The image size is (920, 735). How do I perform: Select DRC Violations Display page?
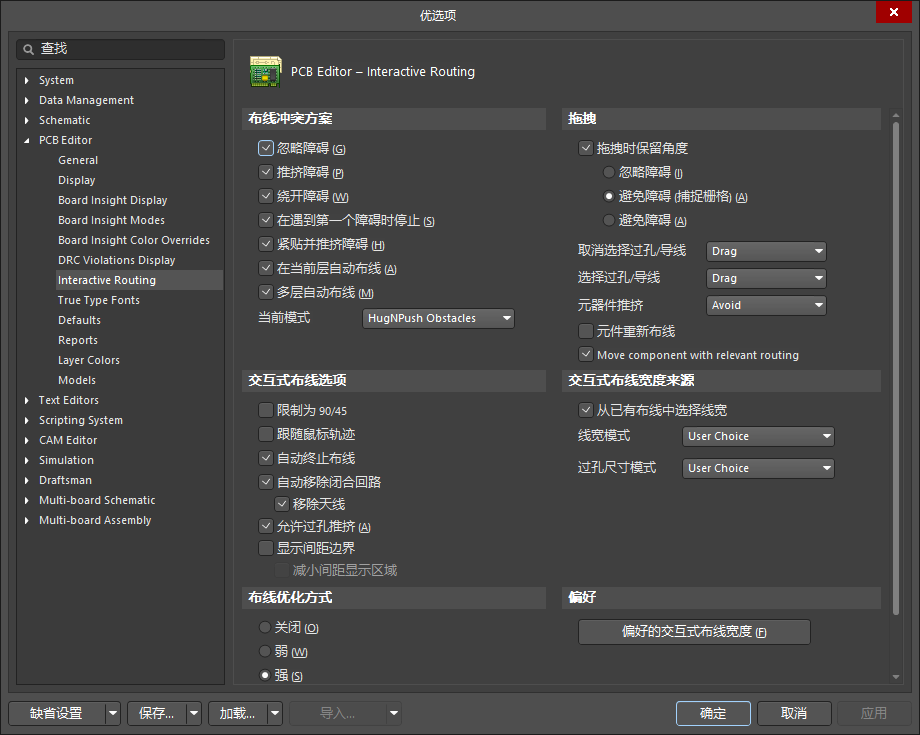click(117, 260)
